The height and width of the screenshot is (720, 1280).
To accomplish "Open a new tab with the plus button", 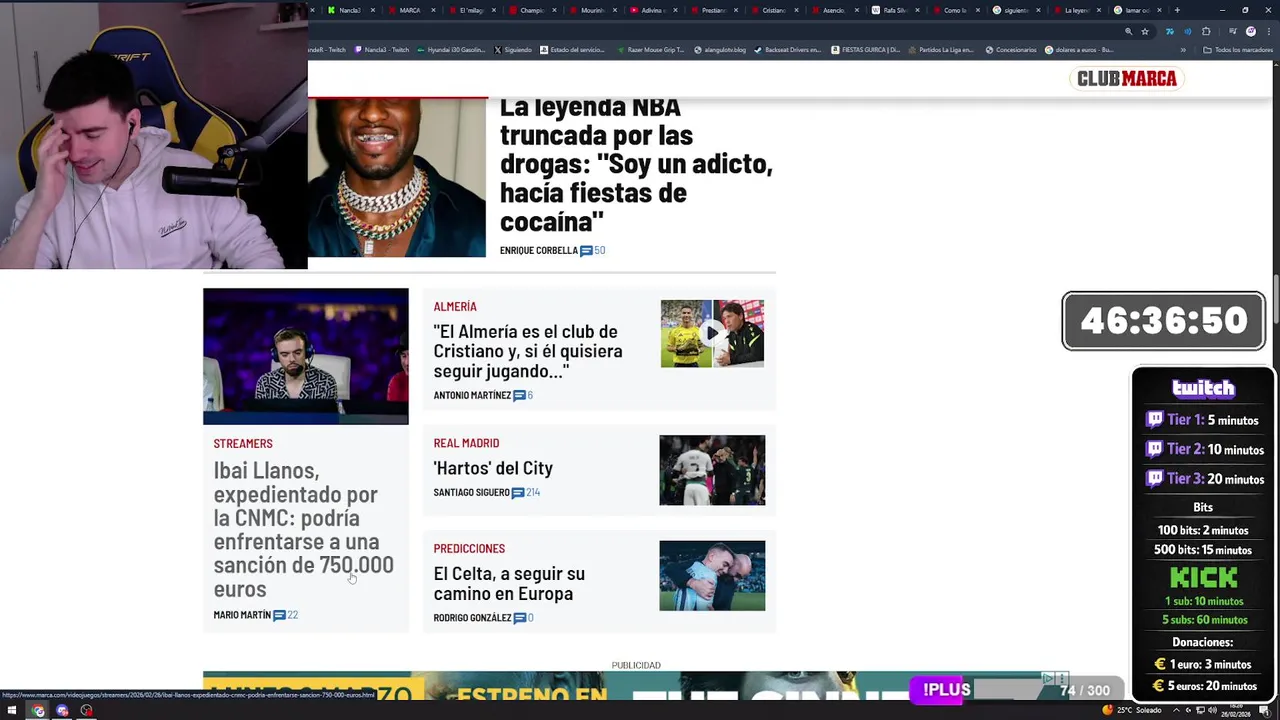I will click(1177, 10).
